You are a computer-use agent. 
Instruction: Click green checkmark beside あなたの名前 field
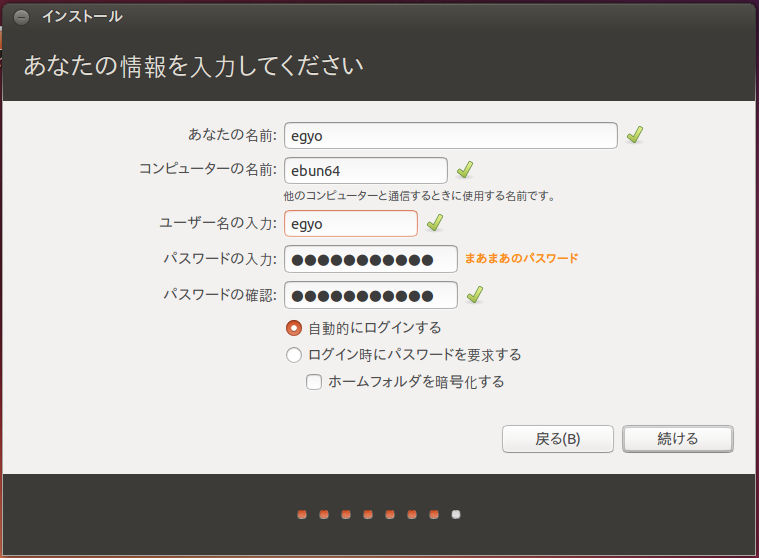(x=635, y=135)
